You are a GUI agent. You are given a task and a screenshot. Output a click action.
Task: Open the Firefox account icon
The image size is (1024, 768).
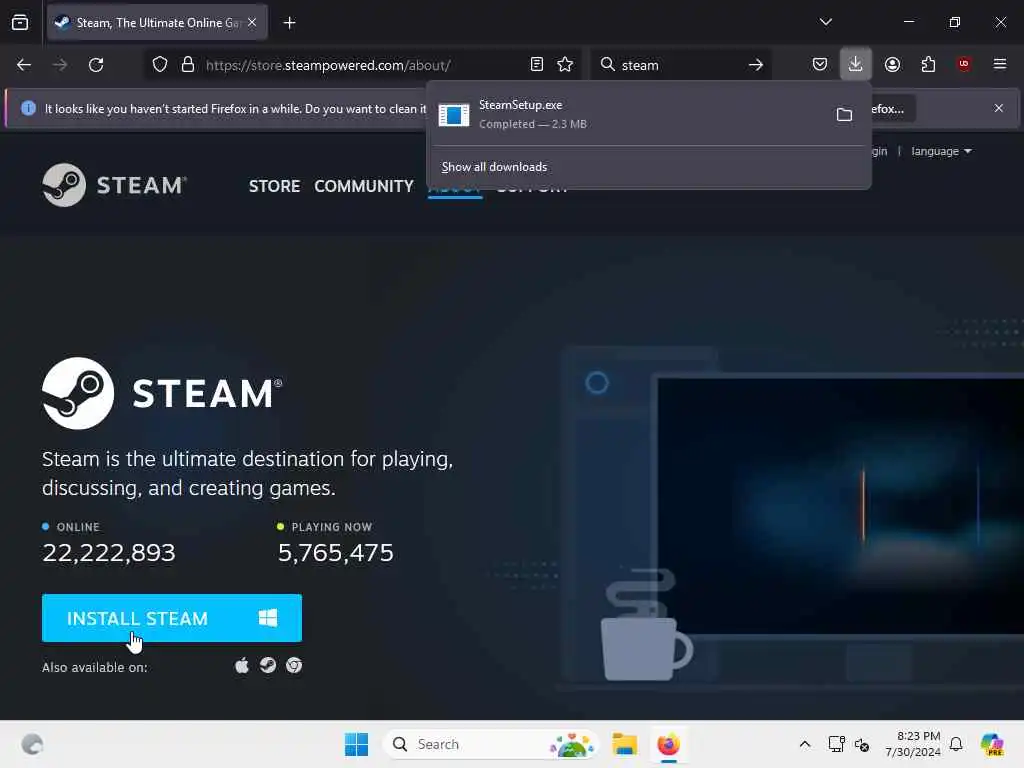coord(892,64)
